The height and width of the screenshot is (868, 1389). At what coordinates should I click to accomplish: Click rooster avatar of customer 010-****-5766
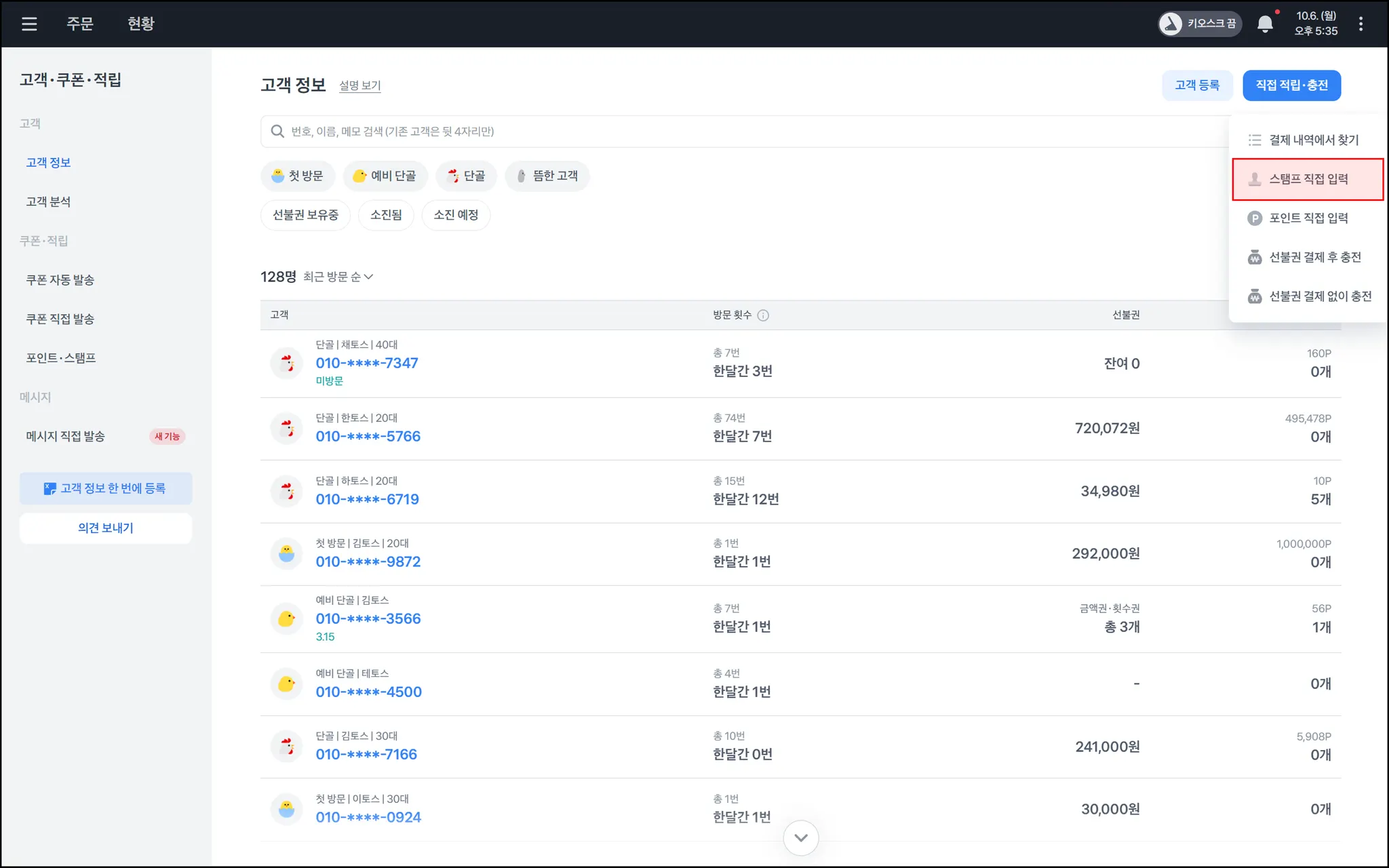[287, 429]
